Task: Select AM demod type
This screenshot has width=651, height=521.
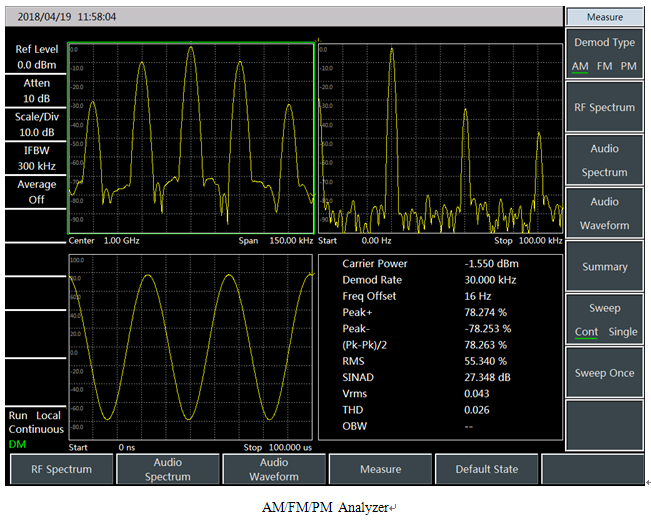Action: pyautogui.click(x=580, y=66)
